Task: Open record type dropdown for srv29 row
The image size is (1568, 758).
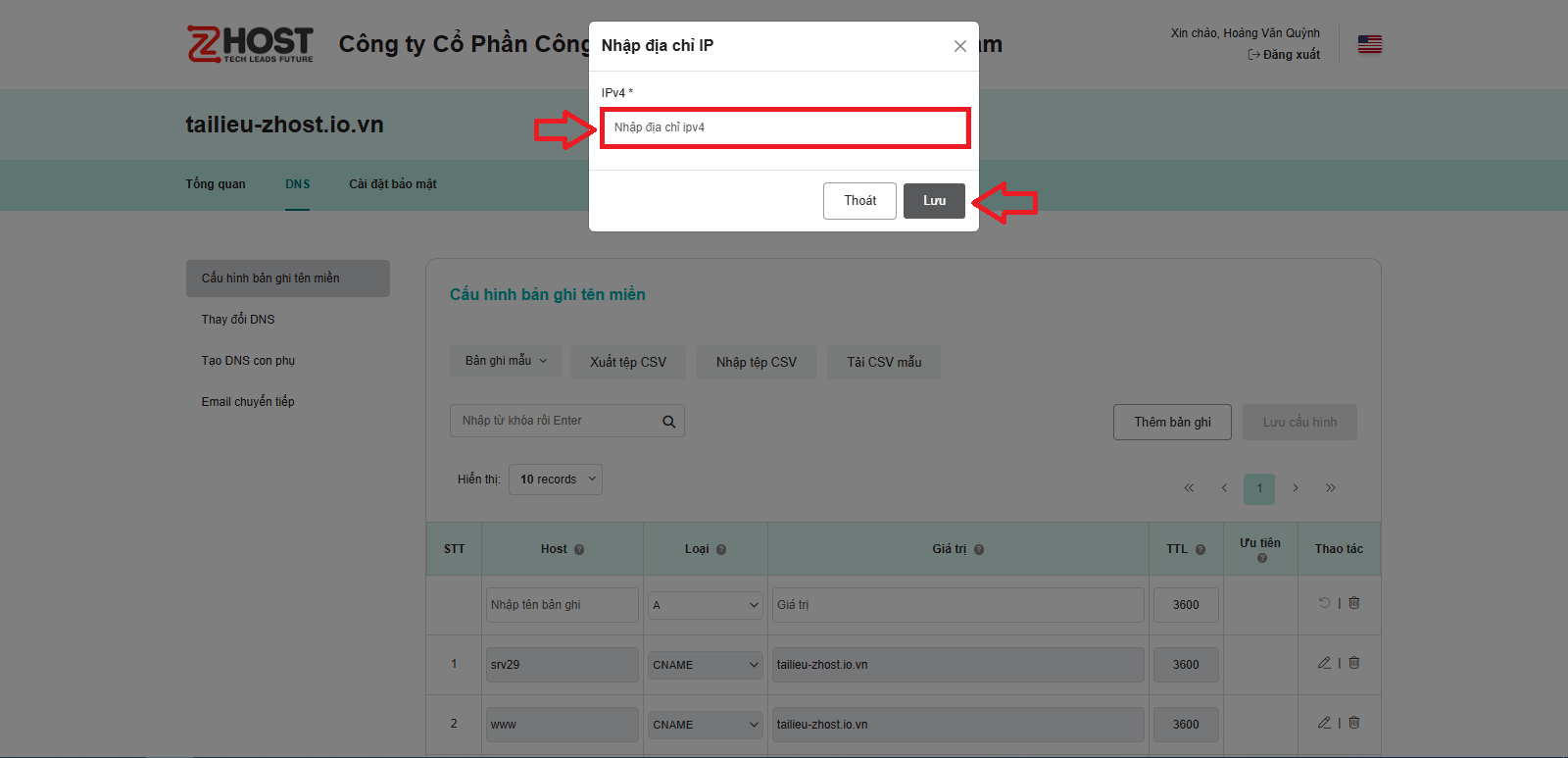Action: (705, 665)
